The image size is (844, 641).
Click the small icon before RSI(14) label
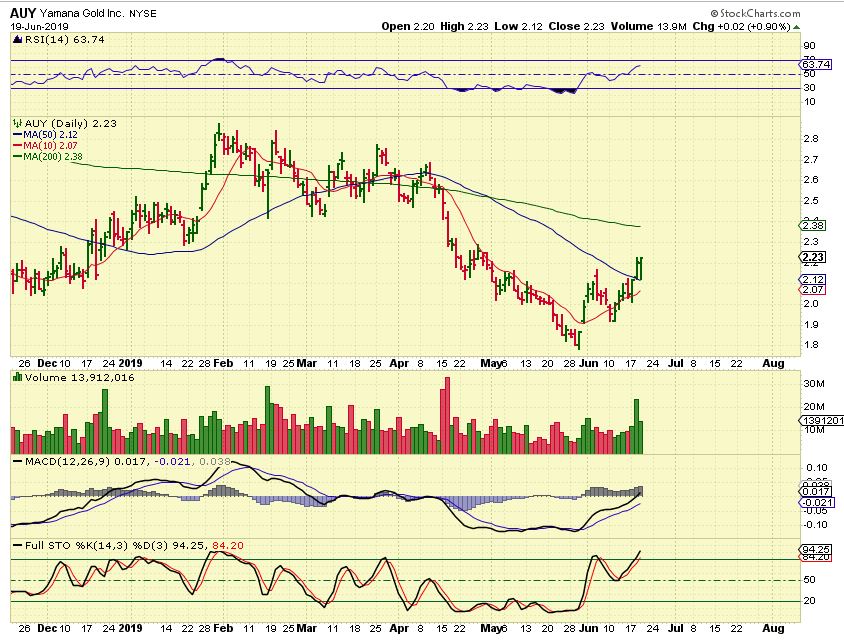[17, 39]
